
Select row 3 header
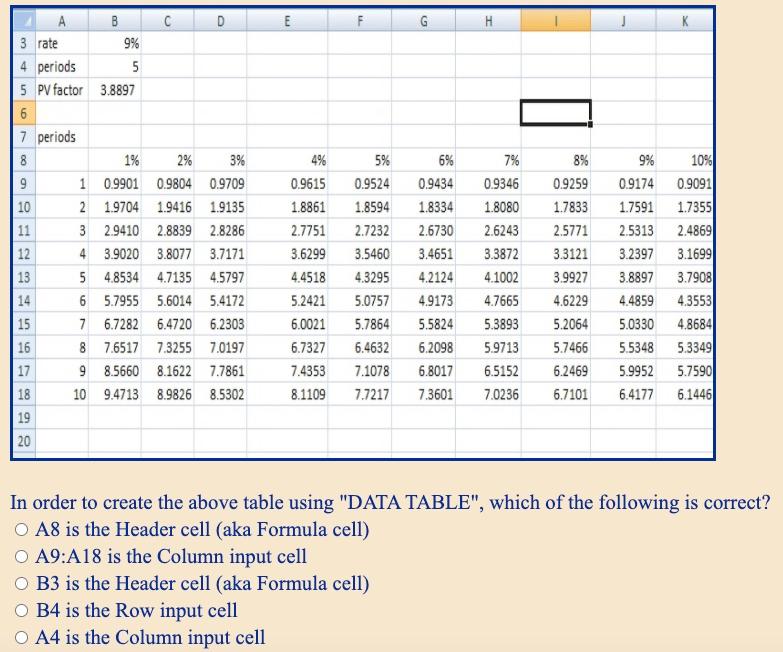23,43
